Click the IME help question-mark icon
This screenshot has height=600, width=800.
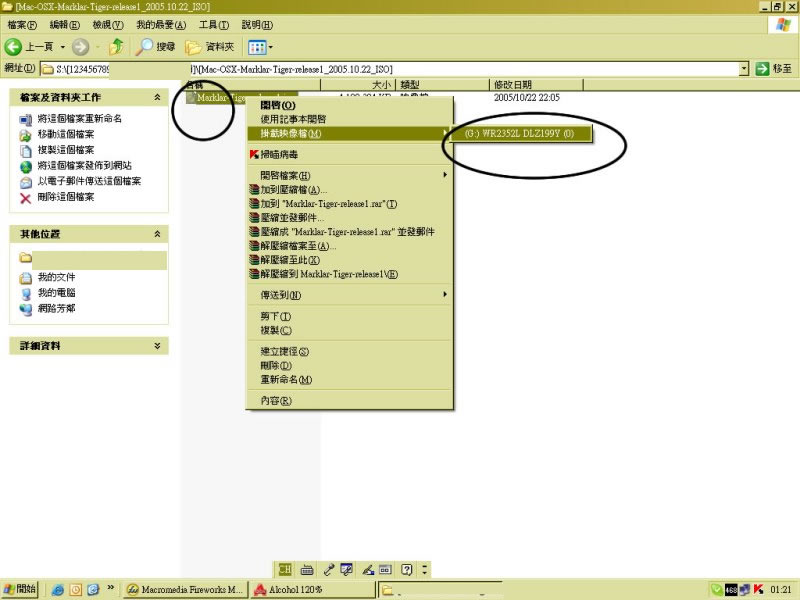(x=407, y=569)
